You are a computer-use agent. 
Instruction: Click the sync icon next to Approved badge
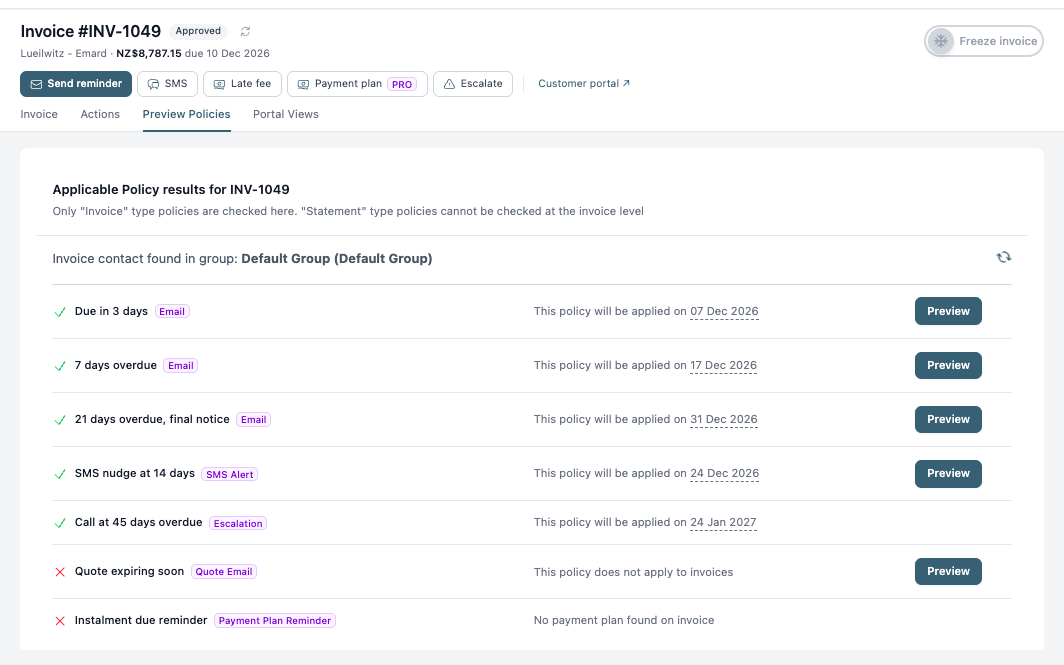point(245,31)
